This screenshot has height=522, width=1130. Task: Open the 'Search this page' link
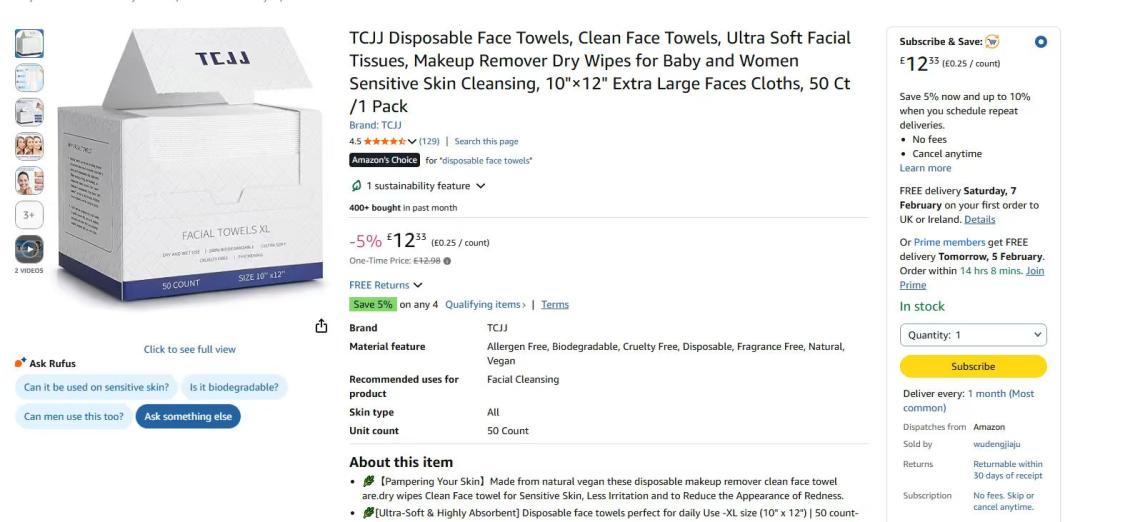(x=486, y=141)
